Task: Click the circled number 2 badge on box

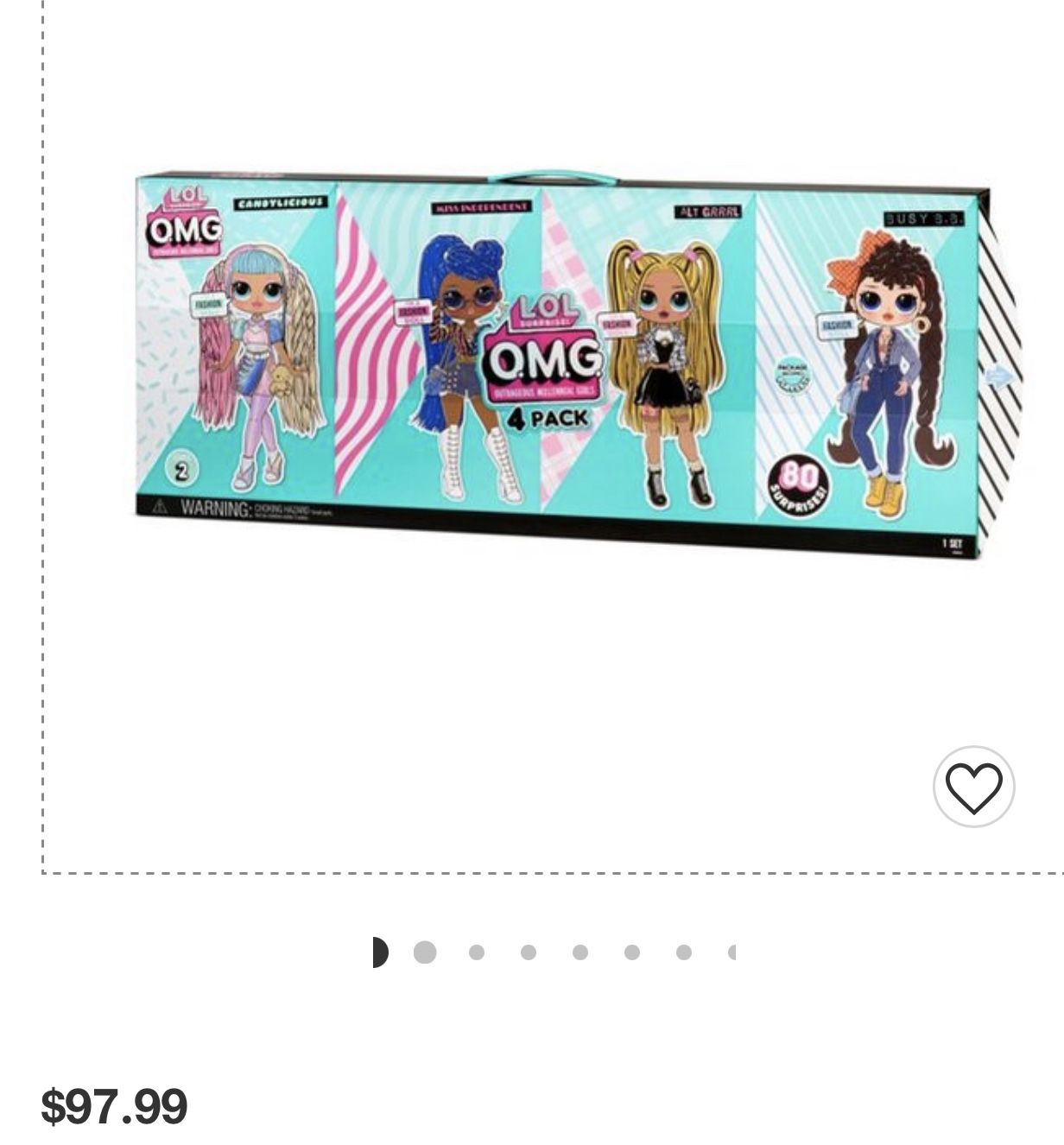Action: coord(182,470)
